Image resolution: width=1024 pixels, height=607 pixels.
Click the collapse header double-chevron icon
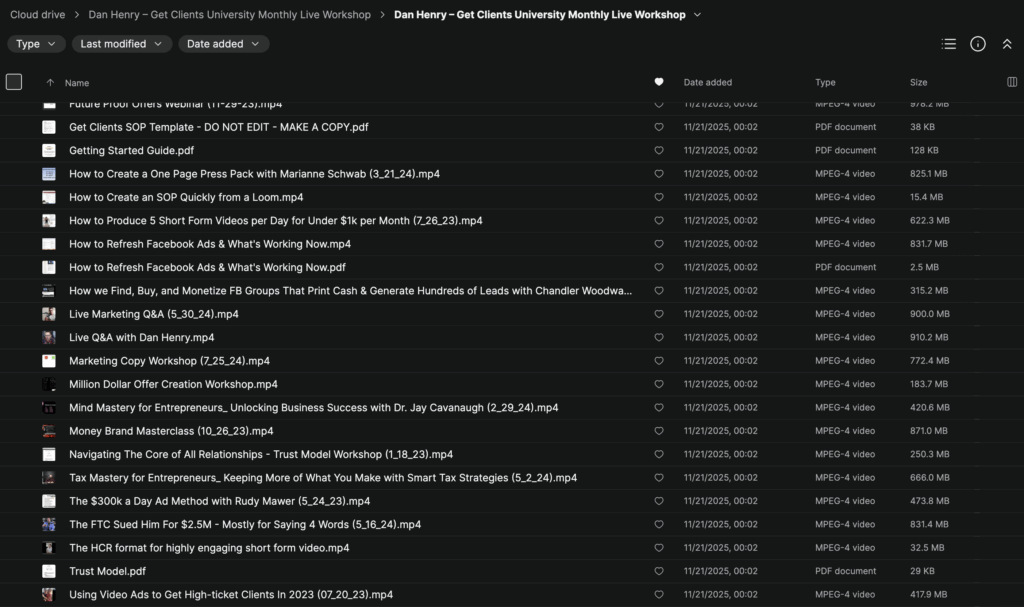pos(1006,44)
